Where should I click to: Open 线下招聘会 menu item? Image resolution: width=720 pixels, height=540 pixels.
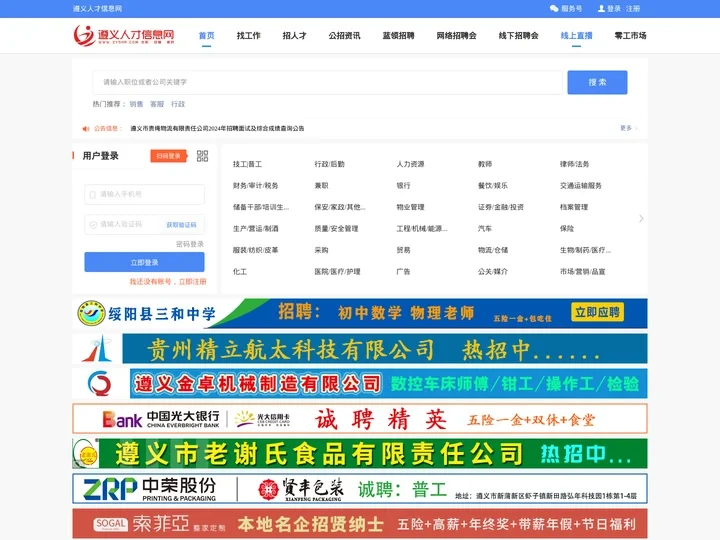(x=518, y=35)
